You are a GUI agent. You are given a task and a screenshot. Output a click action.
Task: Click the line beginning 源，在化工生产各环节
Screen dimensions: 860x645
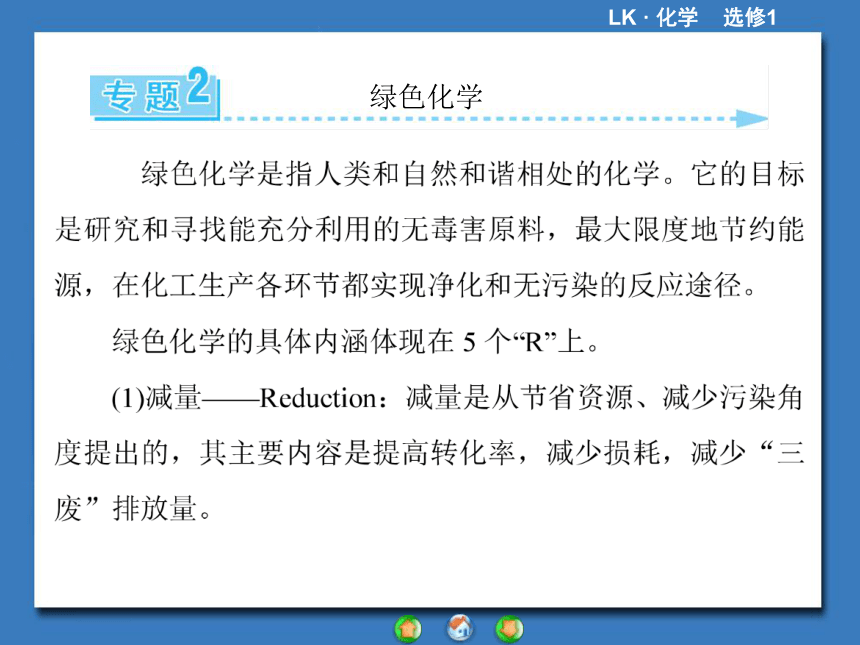click(x=406, y=285)
